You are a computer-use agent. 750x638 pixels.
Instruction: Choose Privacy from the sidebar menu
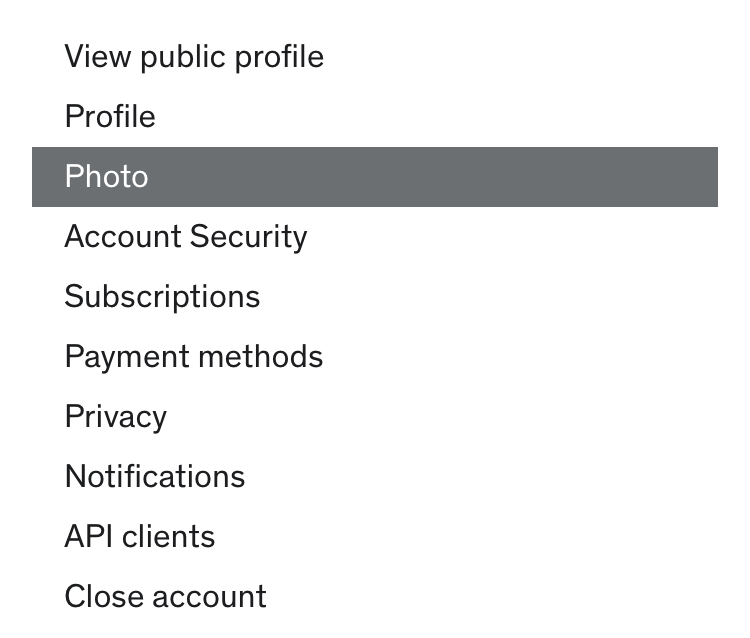[x=116, y=417]
